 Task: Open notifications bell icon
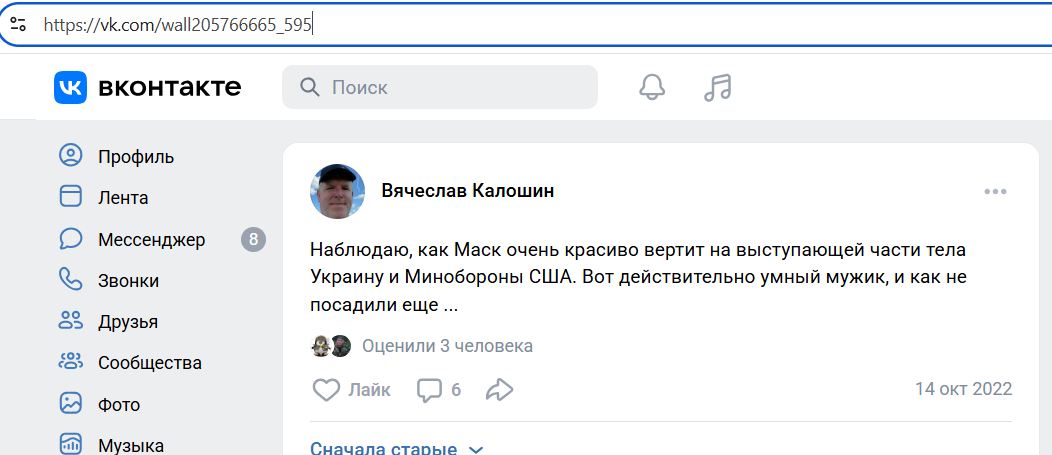pos(652,87)
